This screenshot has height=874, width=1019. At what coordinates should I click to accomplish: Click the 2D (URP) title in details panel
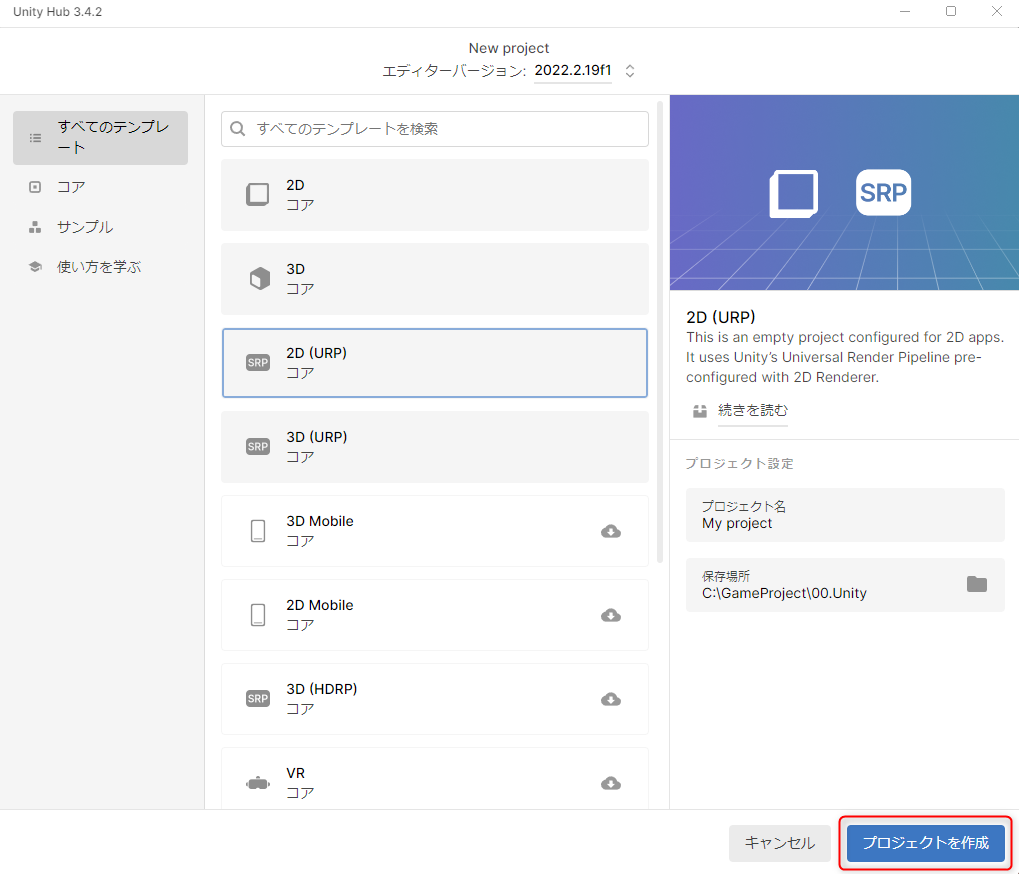click(x=721, y=317)
